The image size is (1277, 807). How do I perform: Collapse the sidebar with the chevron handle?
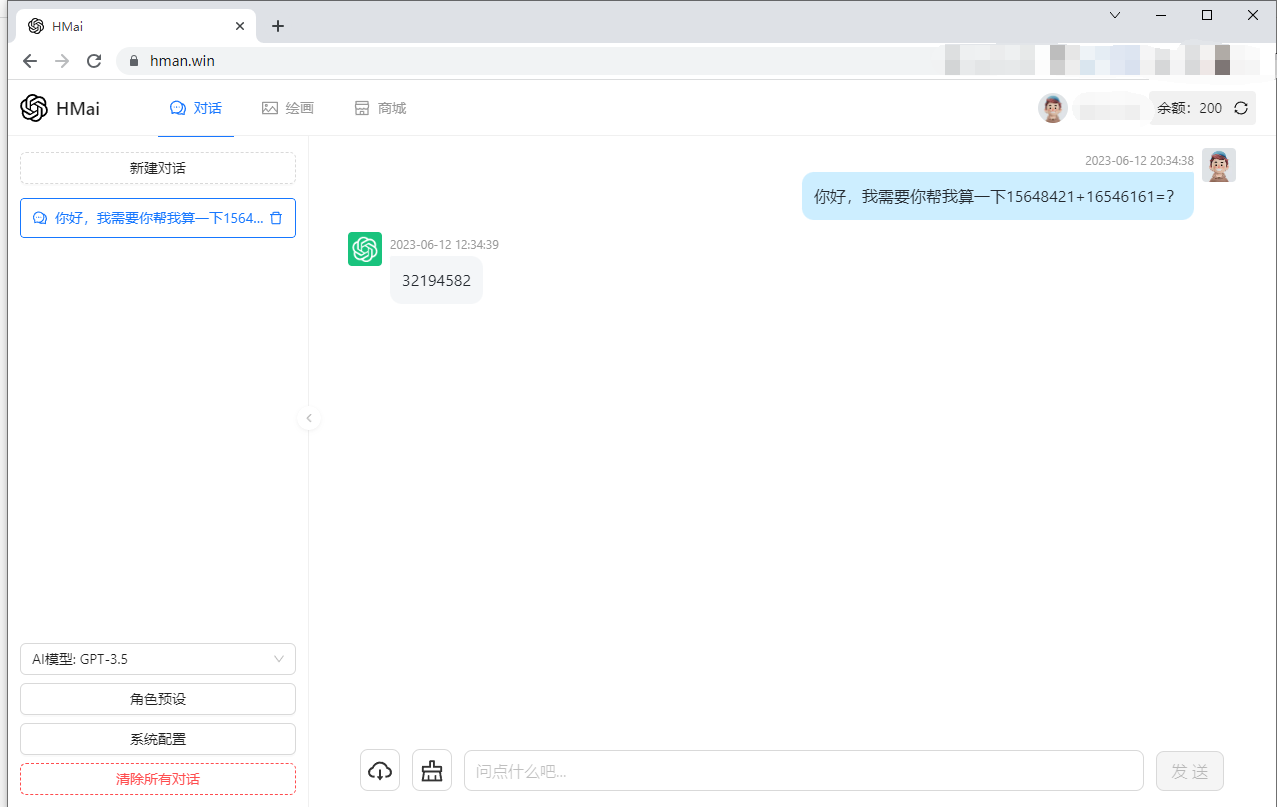click(x=309, y=418)
